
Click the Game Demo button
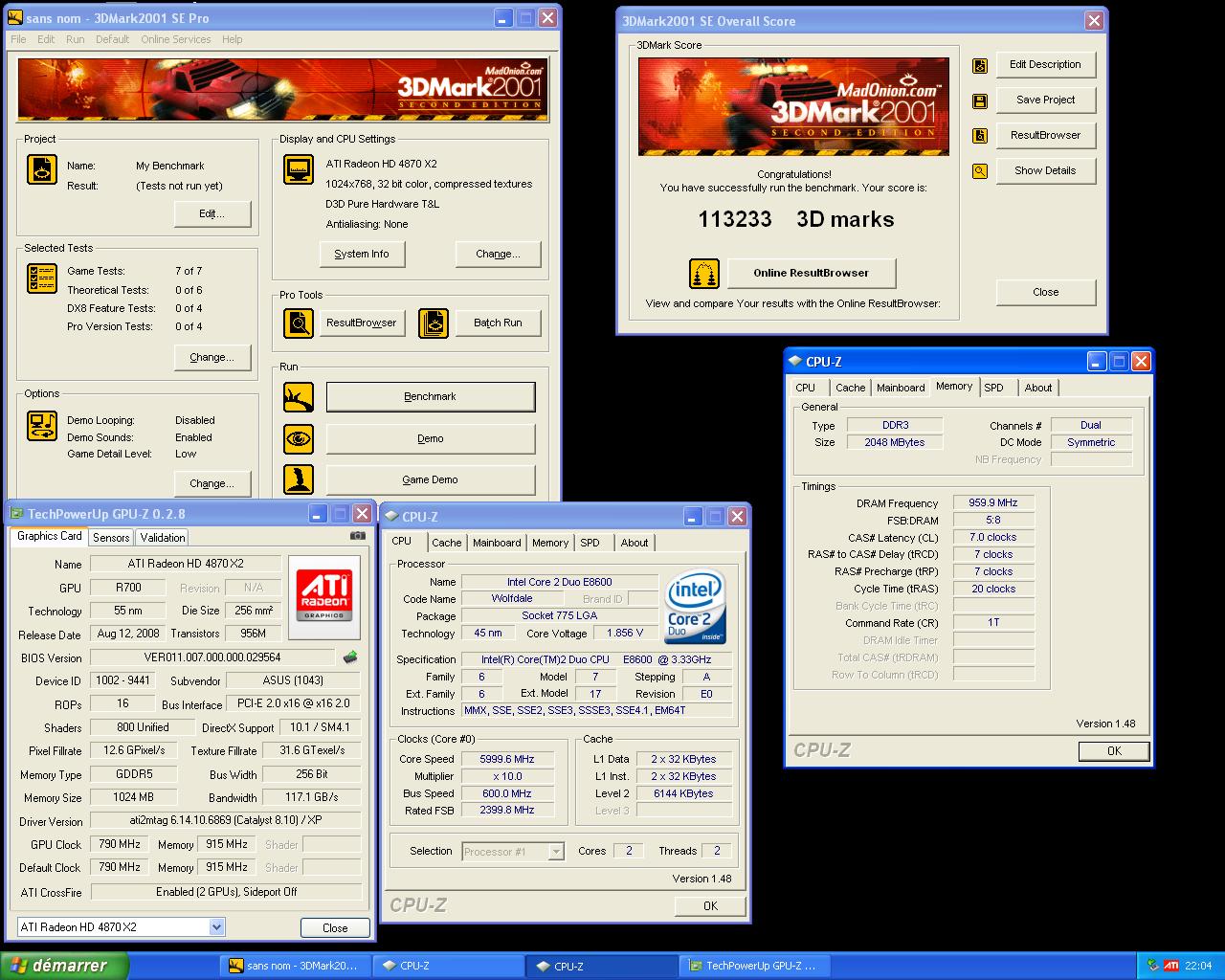click(x=431, y=480)
